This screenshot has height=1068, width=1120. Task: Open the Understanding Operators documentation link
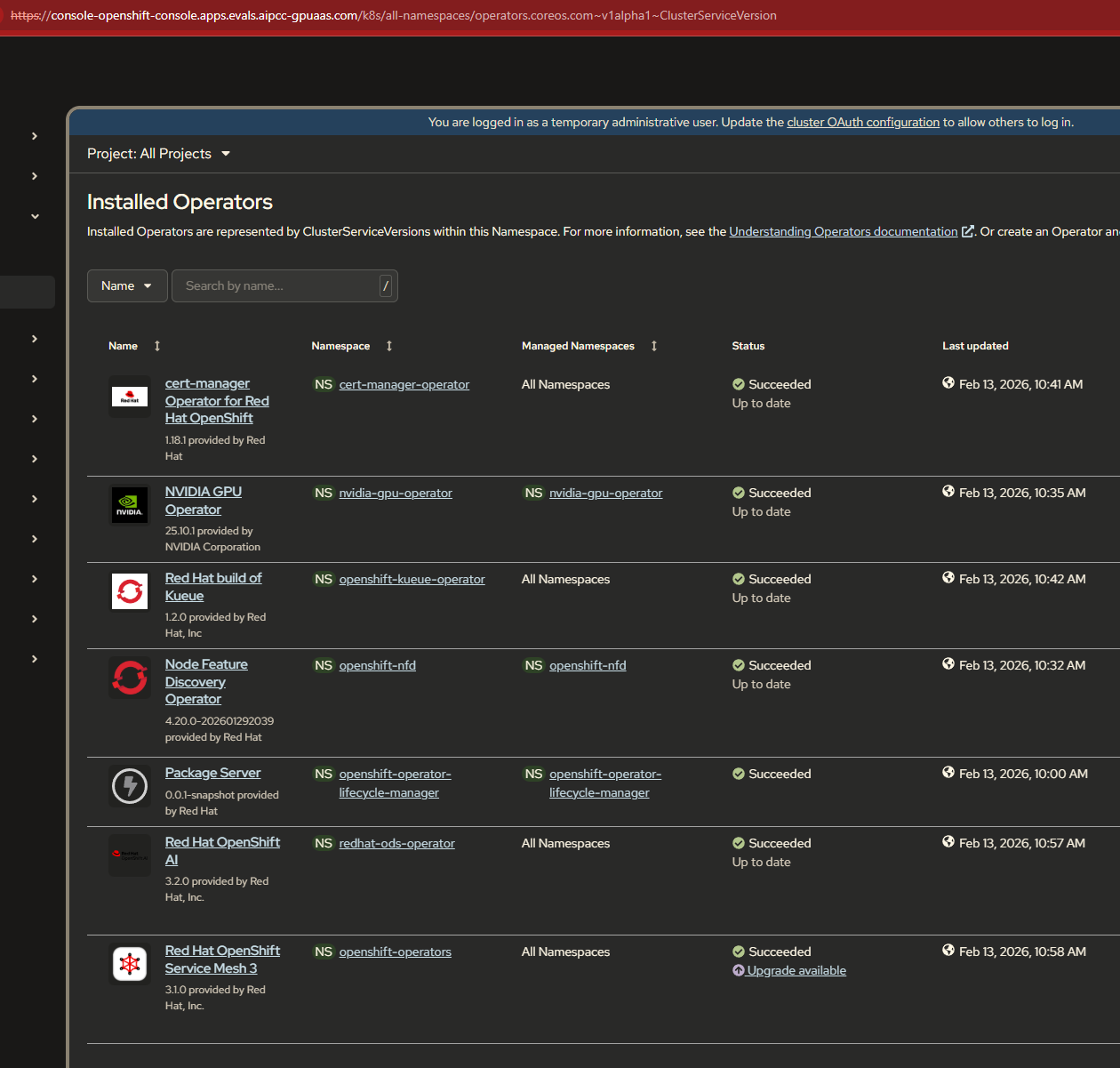(x=843, y=231)
